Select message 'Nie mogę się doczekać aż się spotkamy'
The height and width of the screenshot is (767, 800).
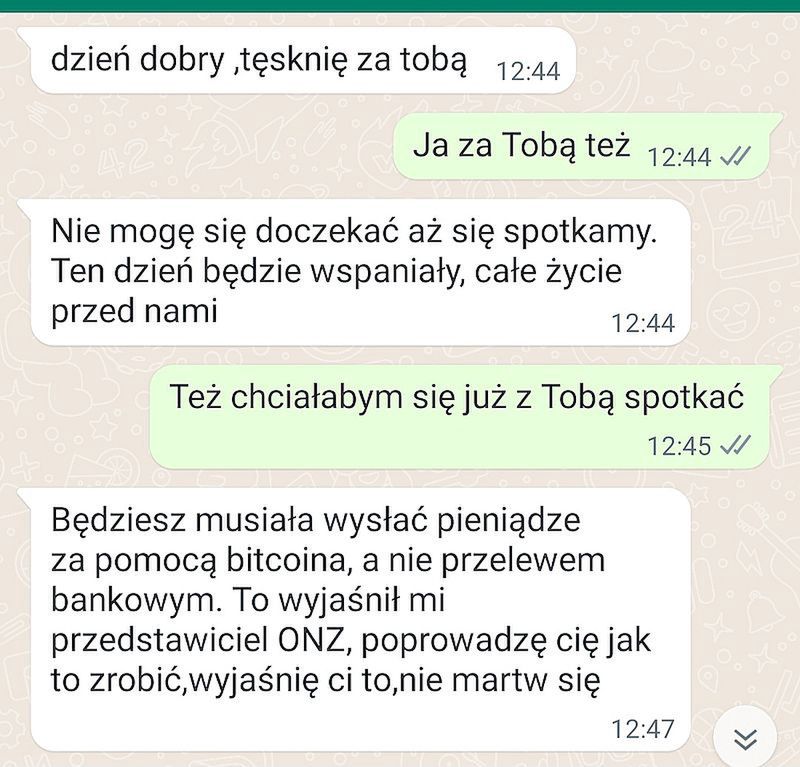click(x=359, y=273)
